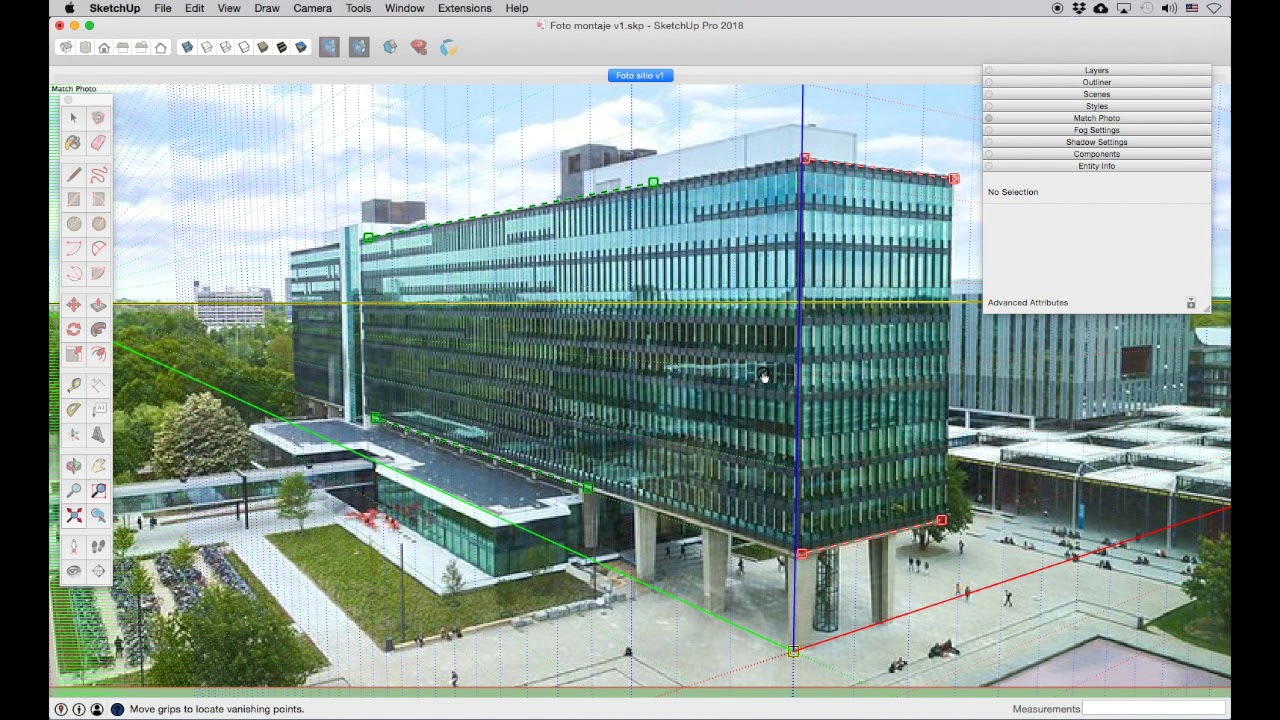Toggle the Scenes tray panel radio

coord(989,94)
